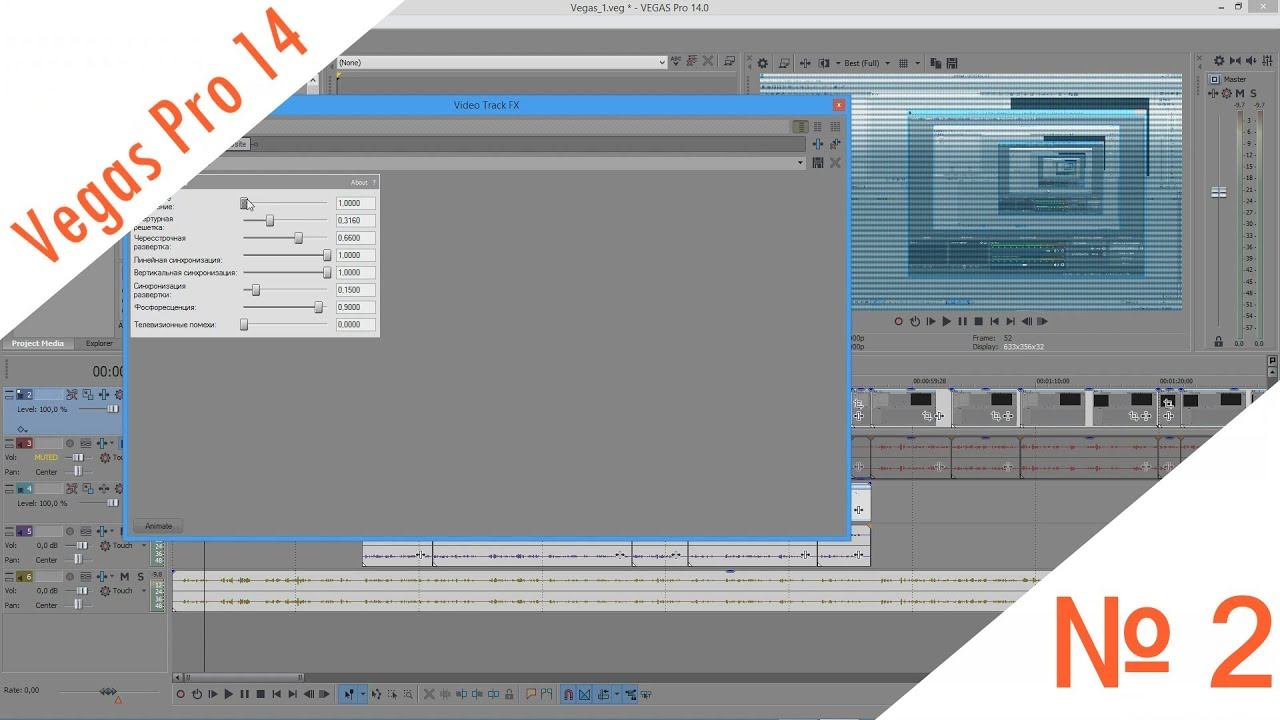Insert a marker with the marker icon
Image resolution: width=1280 pixels, height=720 pixels.
[x=531, y=694]
